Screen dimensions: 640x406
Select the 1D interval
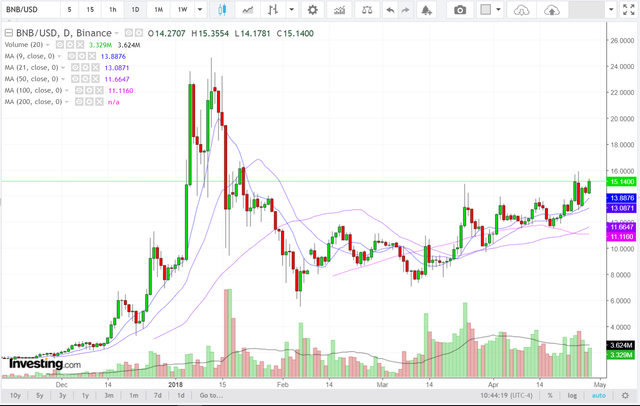pyautogui.click(x=135, y=10)
